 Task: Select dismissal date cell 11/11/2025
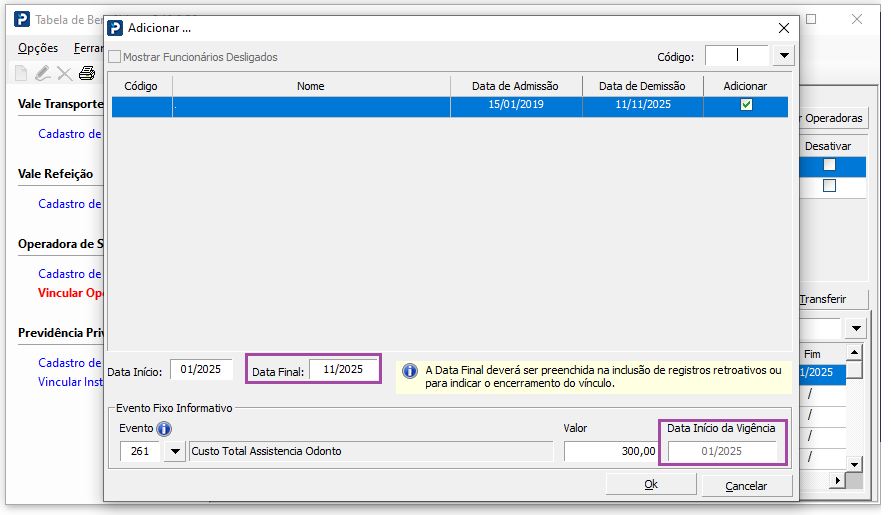coord(643,105)
